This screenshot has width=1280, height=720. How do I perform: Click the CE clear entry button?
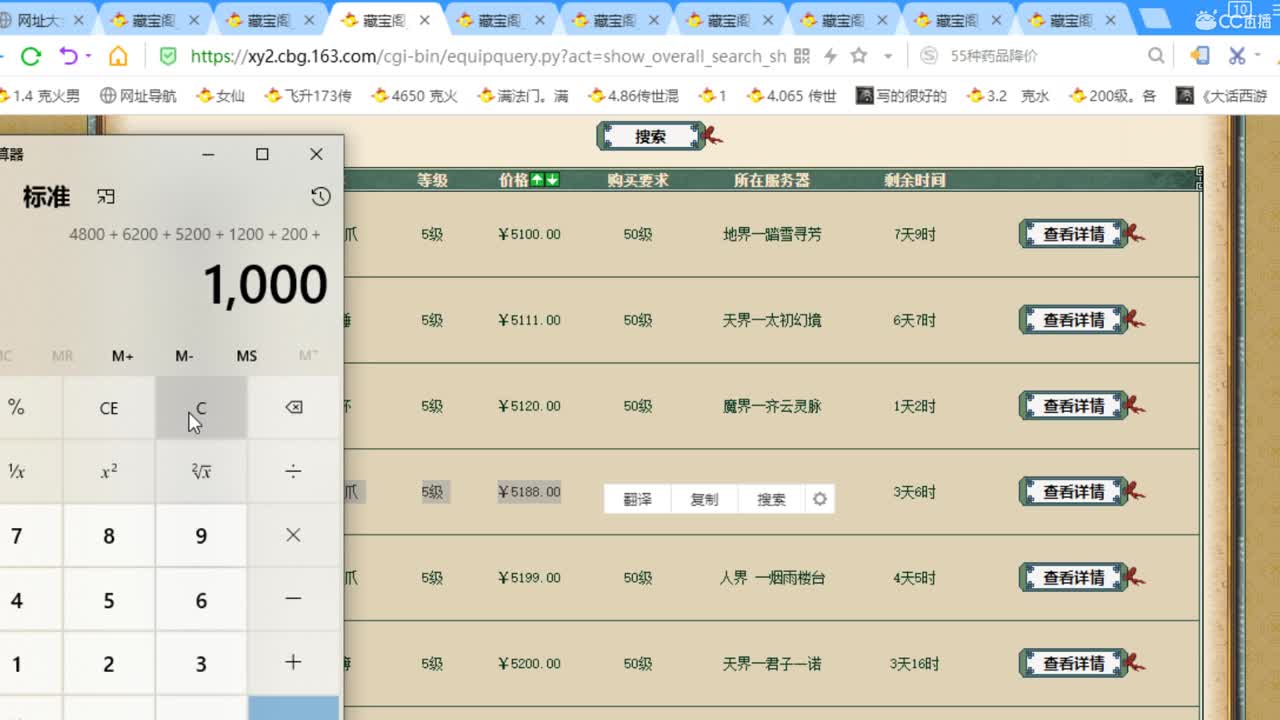[x=109, y=408]
